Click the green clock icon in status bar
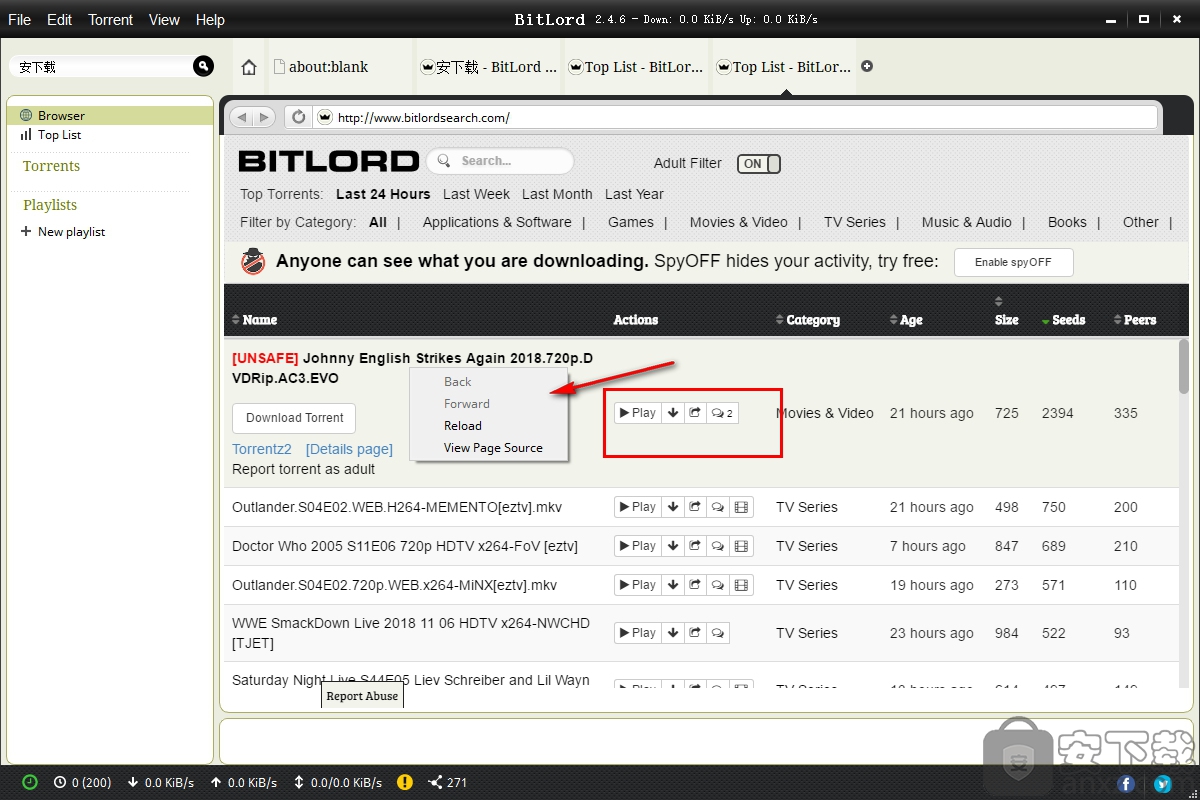 coord(30,782)
